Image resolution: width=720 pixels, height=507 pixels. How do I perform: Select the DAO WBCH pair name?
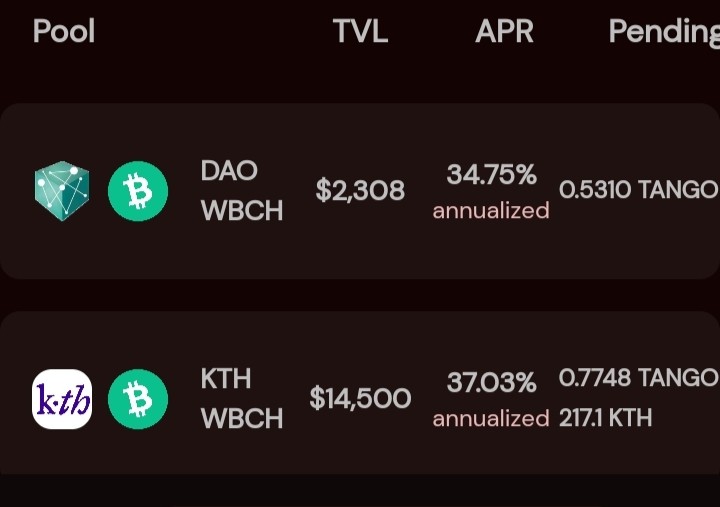[242, 191]
